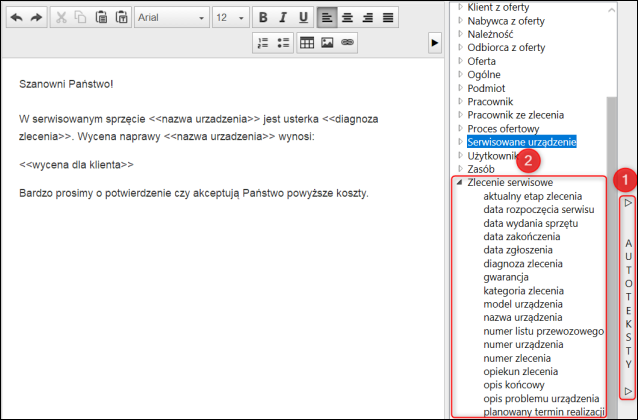
Task: Click the Copy icon
Action: click(x=81, y=18)
